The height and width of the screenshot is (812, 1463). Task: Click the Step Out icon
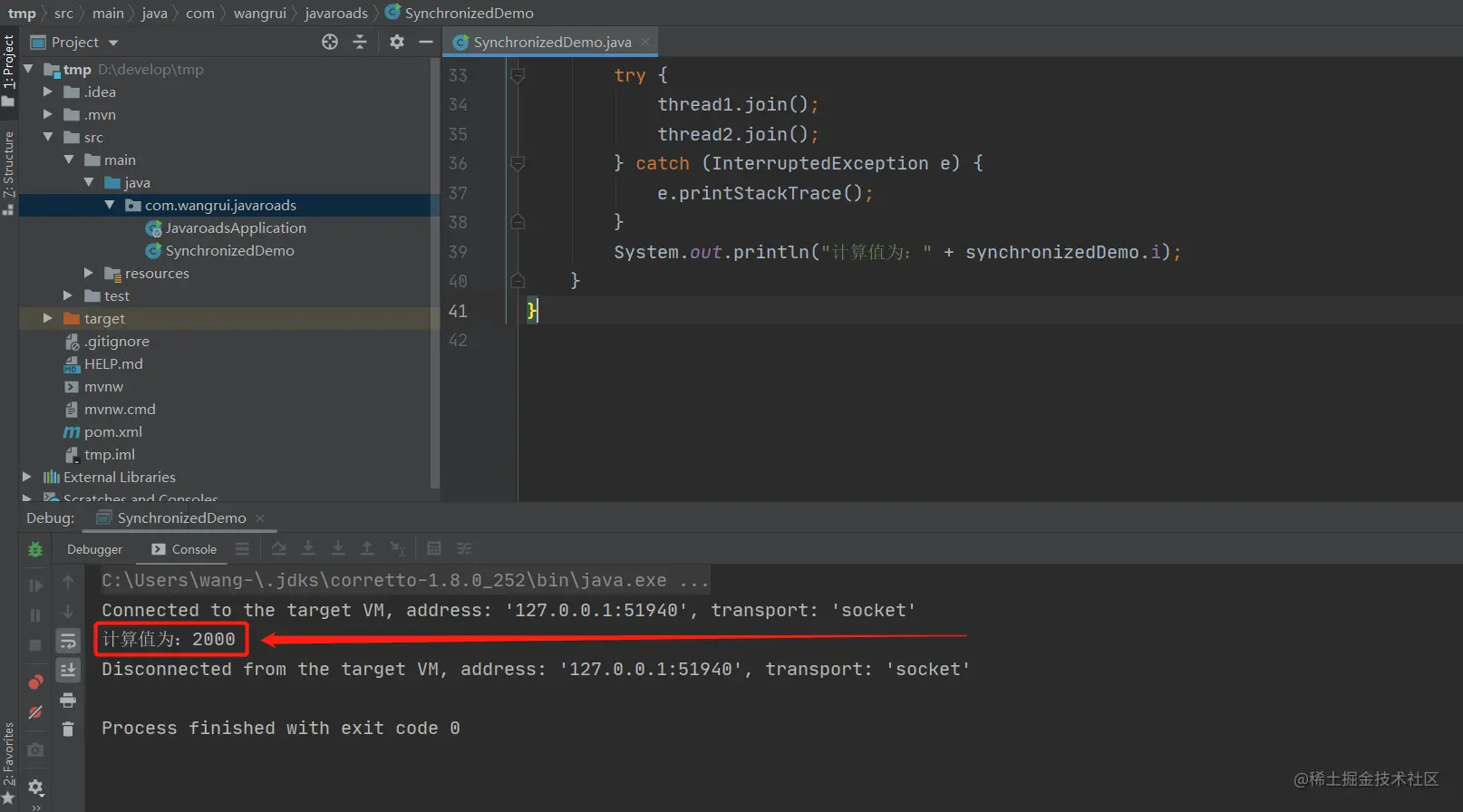[x=367, y=548]
